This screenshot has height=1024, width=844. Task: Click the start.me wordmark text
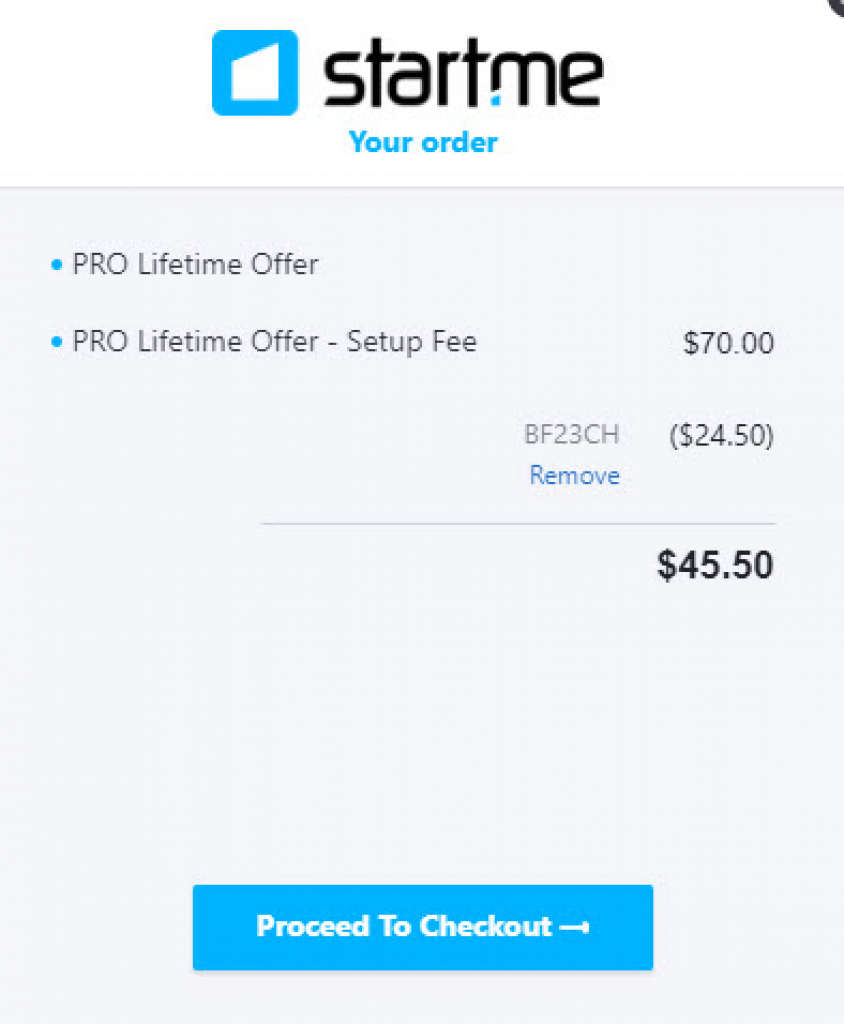tap(463, 76)
